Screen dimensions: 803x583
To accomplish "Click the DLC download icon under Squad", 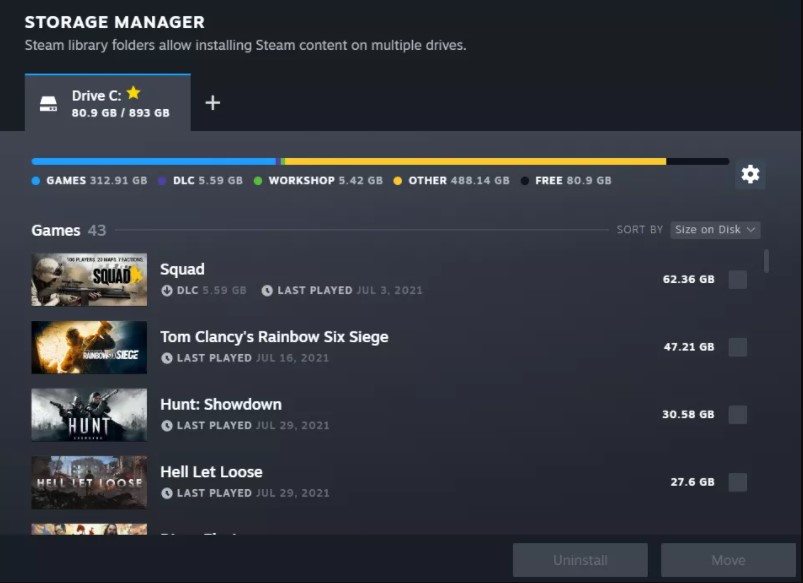I will click(x=167, y=291).
